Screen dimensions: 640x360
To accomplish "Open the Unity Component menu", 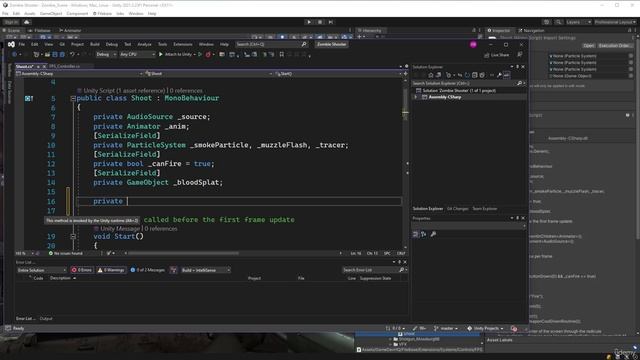I will tap(77, 13).
